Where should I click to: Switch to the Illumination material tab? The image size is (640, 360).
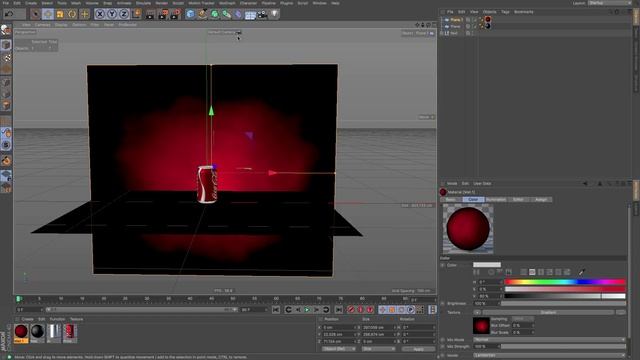pos(496,200)
